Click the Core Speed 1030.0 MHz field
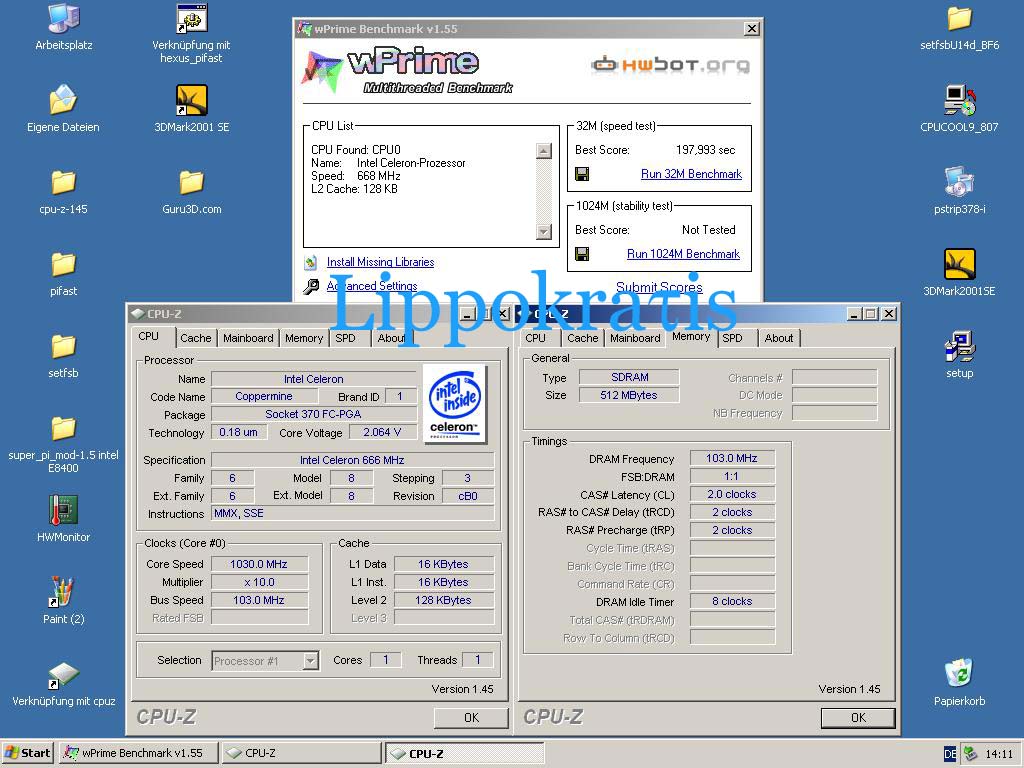 (259, 564)
